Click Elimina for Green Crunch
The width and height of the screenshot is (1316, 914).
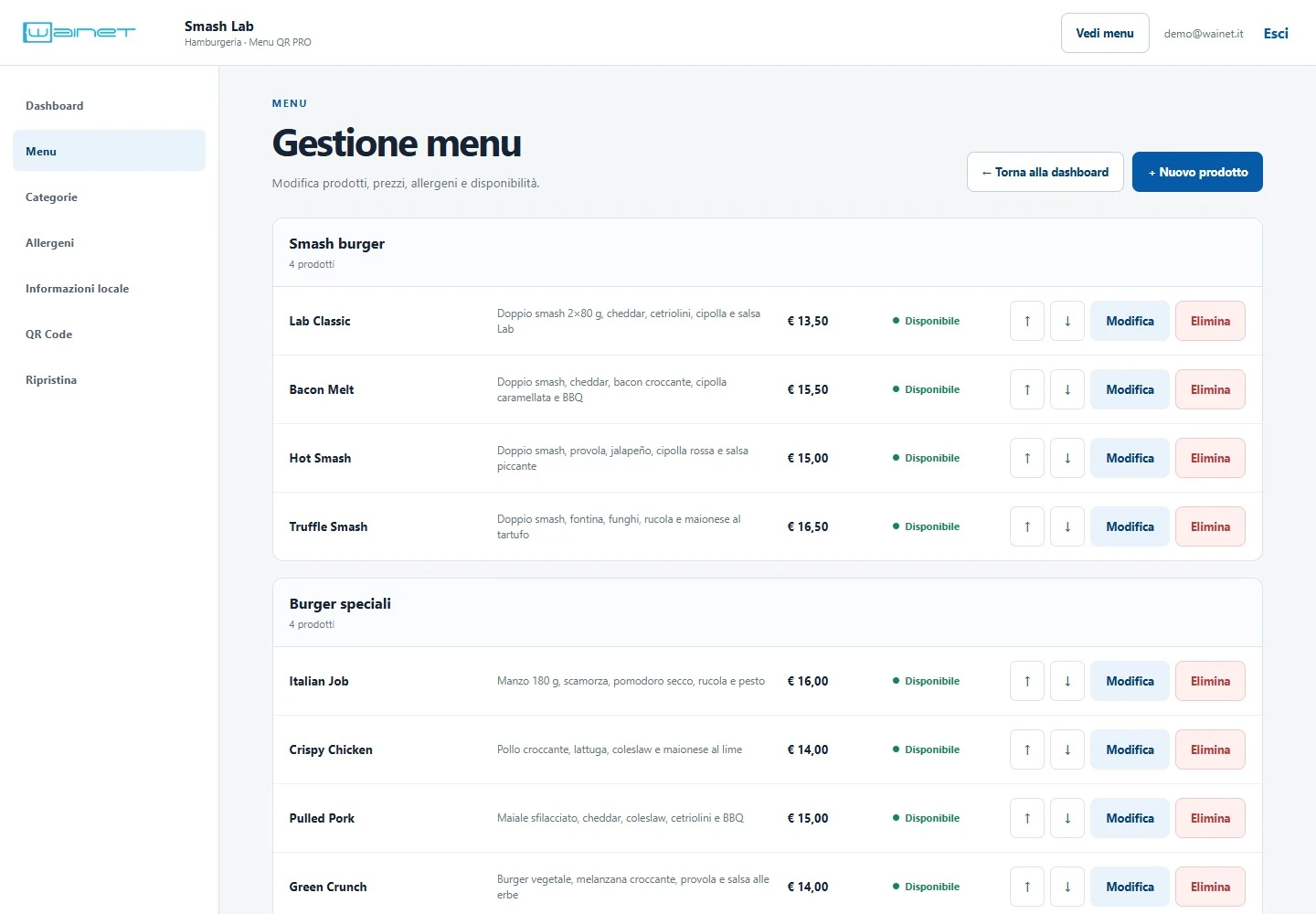1210,887
